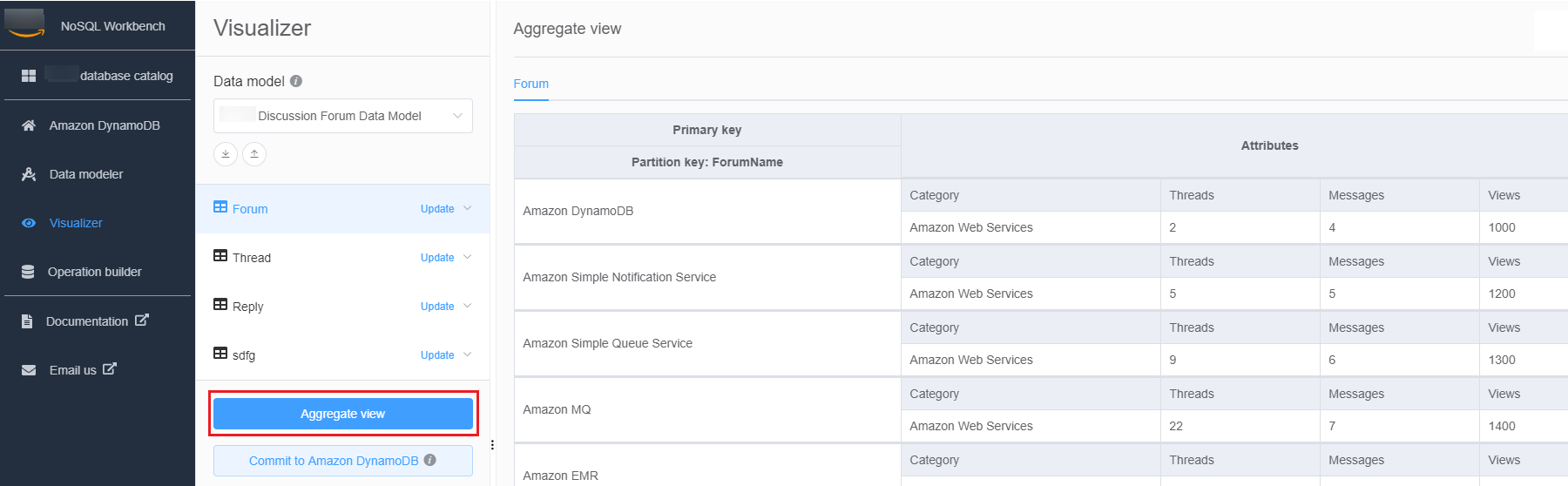This screenshot has height=486, width=1568.
Task: Open the Discussion Forum Data Model dropdown
Action: point(342,116)
